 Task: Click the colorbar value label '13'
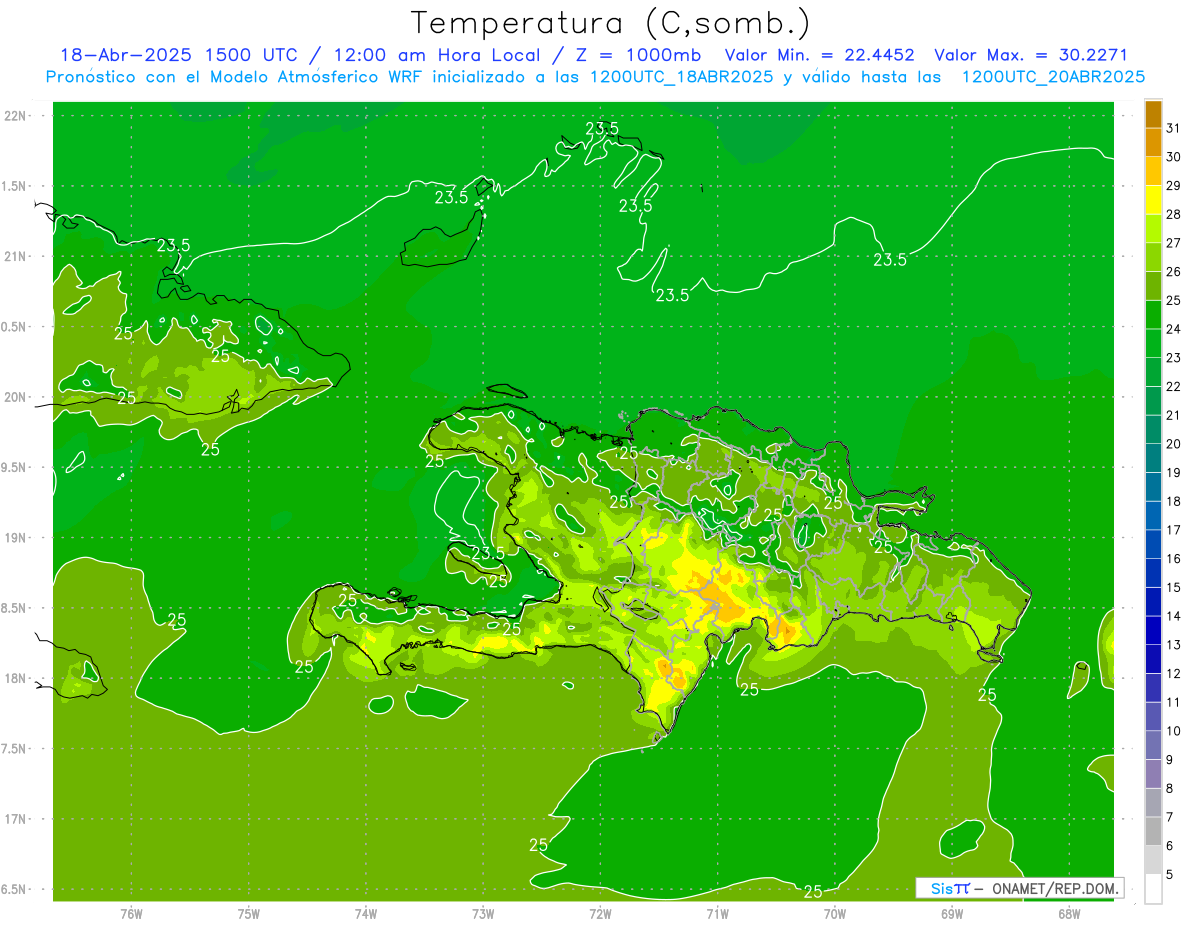point(1173,645)
